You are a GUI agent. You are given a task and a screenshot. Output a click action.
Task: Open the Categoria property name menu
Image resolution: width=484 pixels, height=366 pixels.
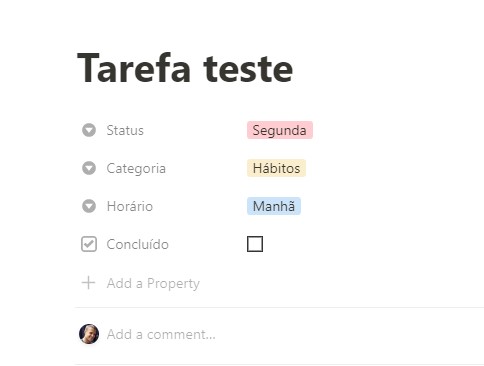136,168
